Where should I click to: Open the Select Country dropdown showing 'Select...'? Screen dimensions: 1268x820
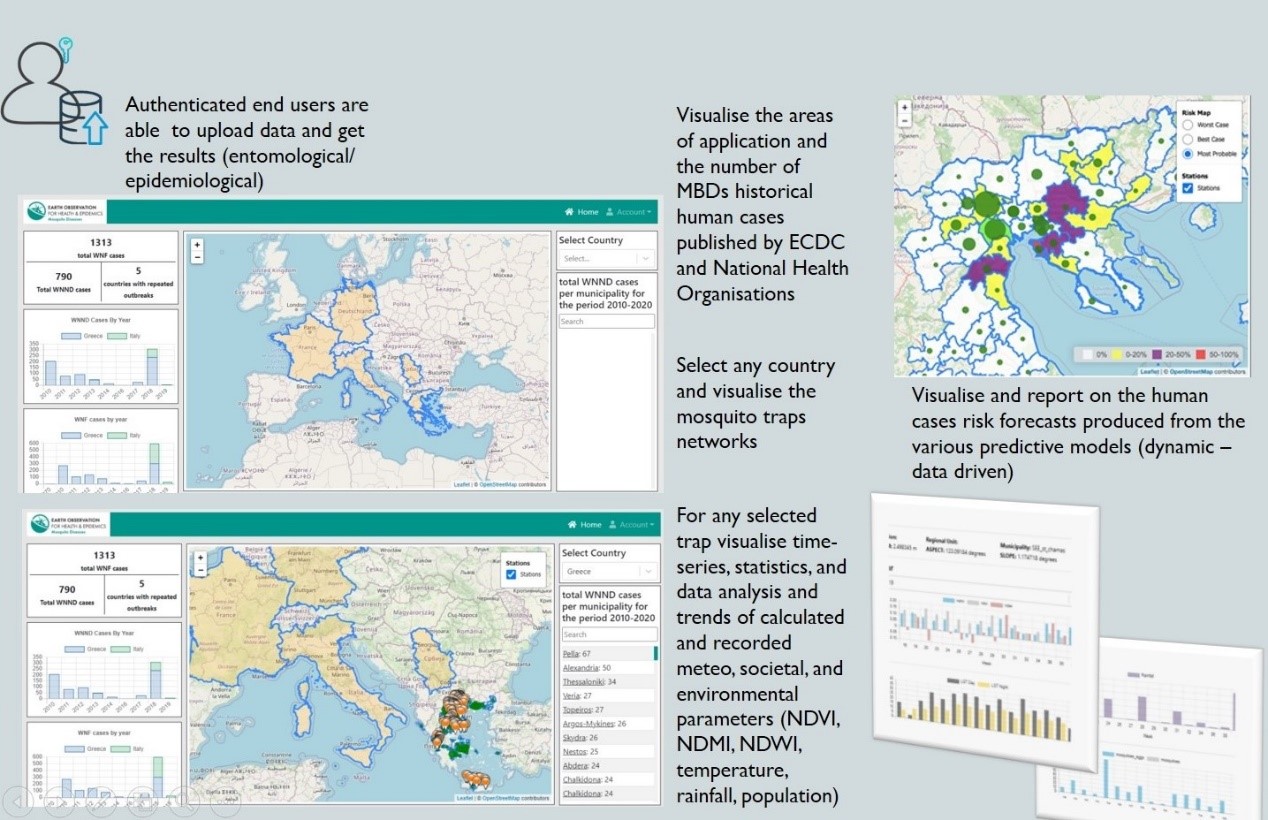point(606,258)
